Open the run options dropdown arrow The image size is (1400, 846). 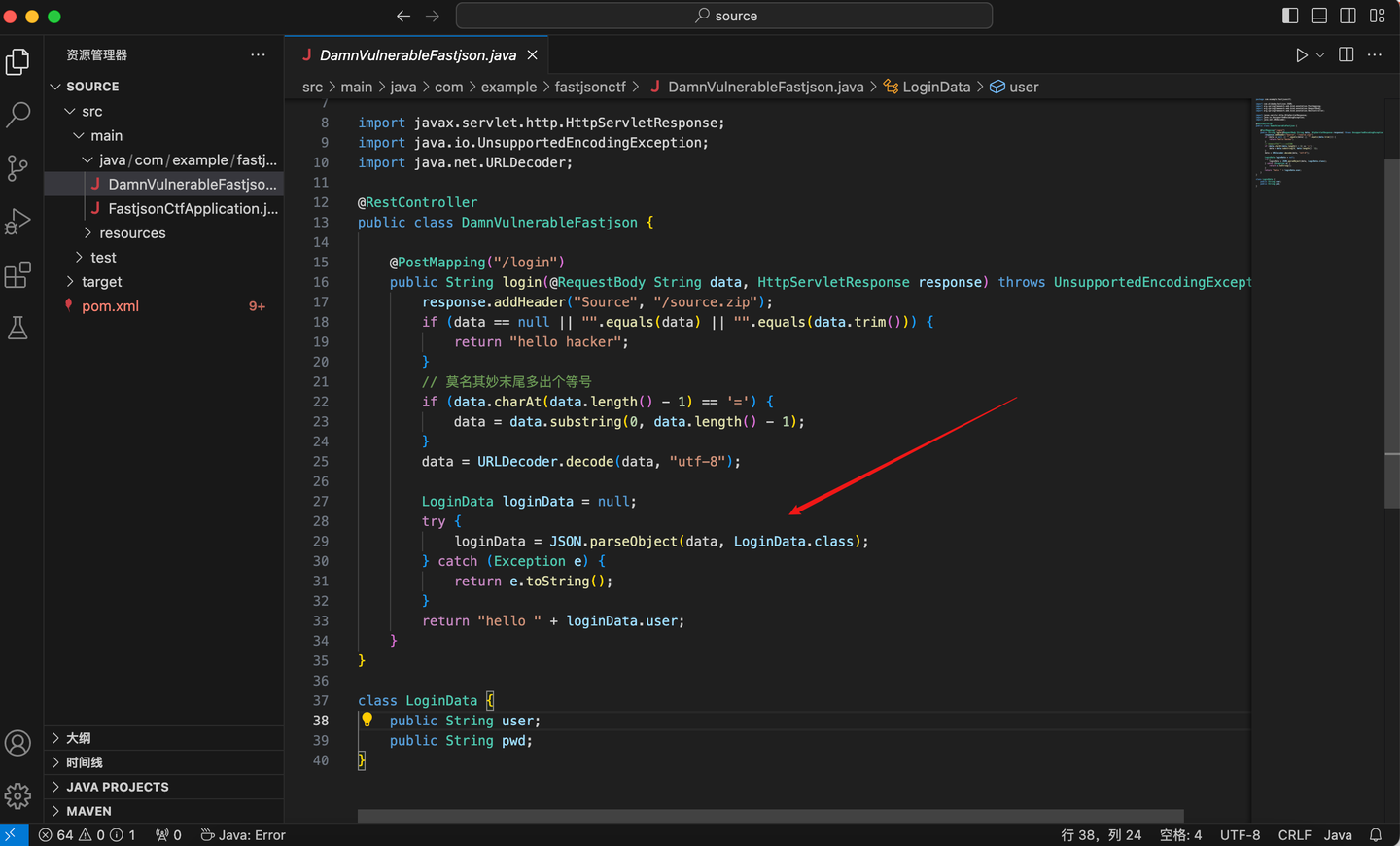tap(1320, 55)
